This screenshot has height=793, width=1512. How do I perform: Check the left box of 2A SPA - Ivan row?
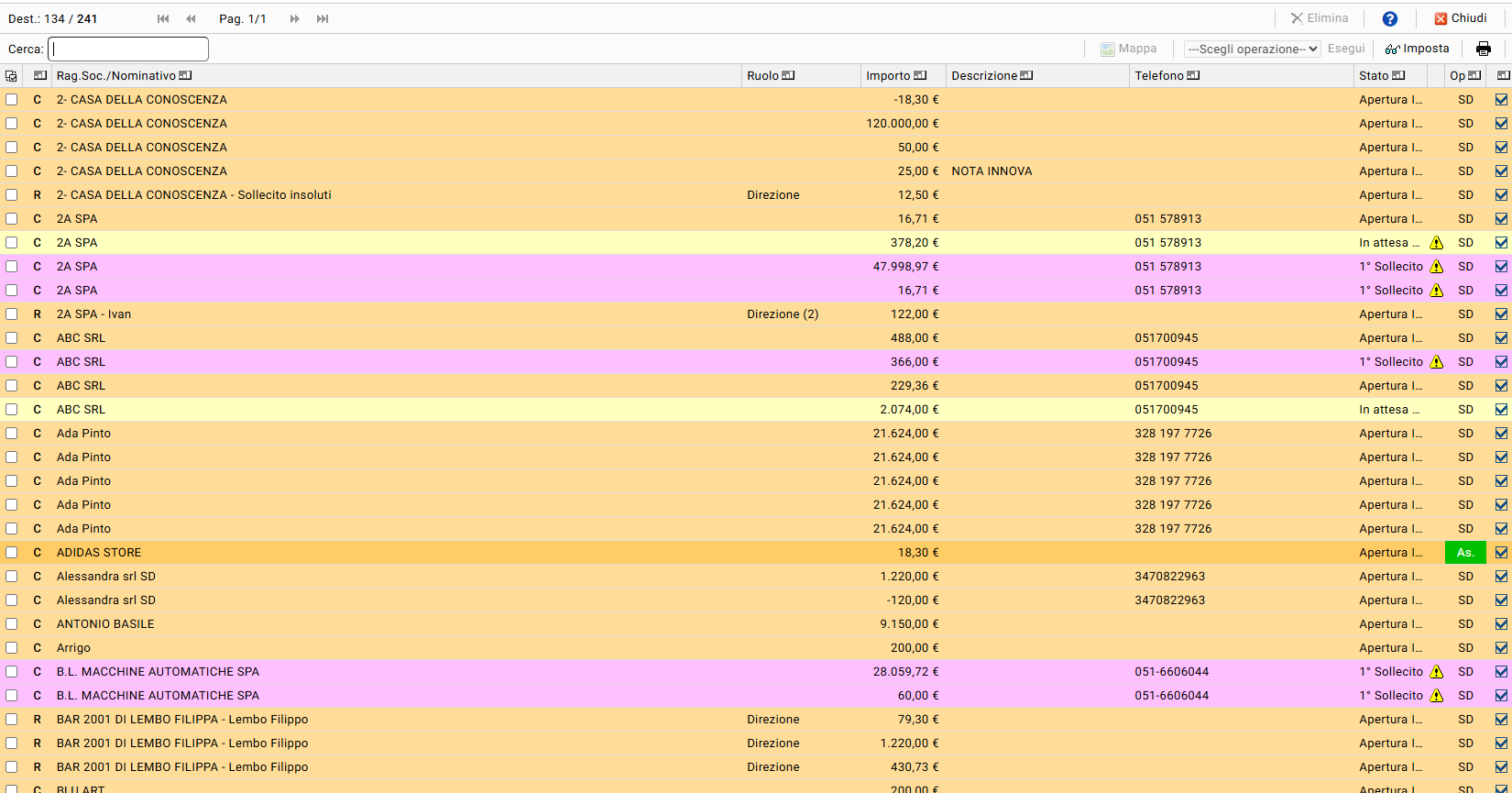tap(11, 314)
